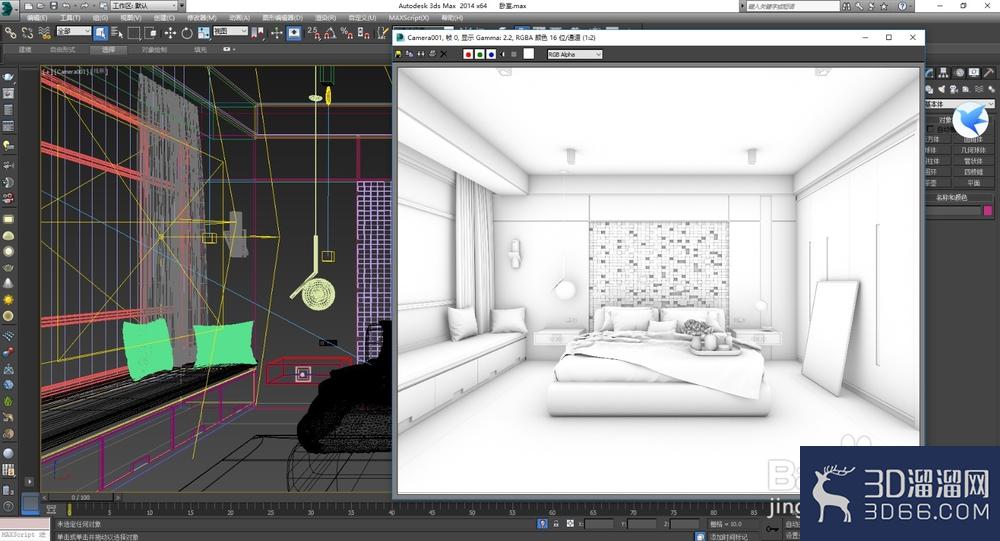
Task: Copy image in render frame window
Action: pos(409,54)
